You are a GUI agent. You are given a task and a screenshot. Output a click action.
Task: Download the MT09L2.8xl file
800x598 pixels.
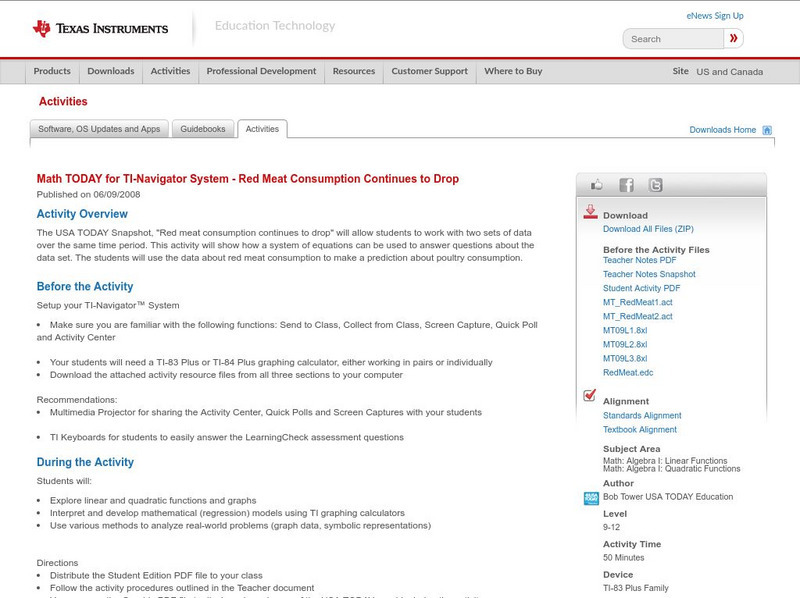(x=625, y=344)
